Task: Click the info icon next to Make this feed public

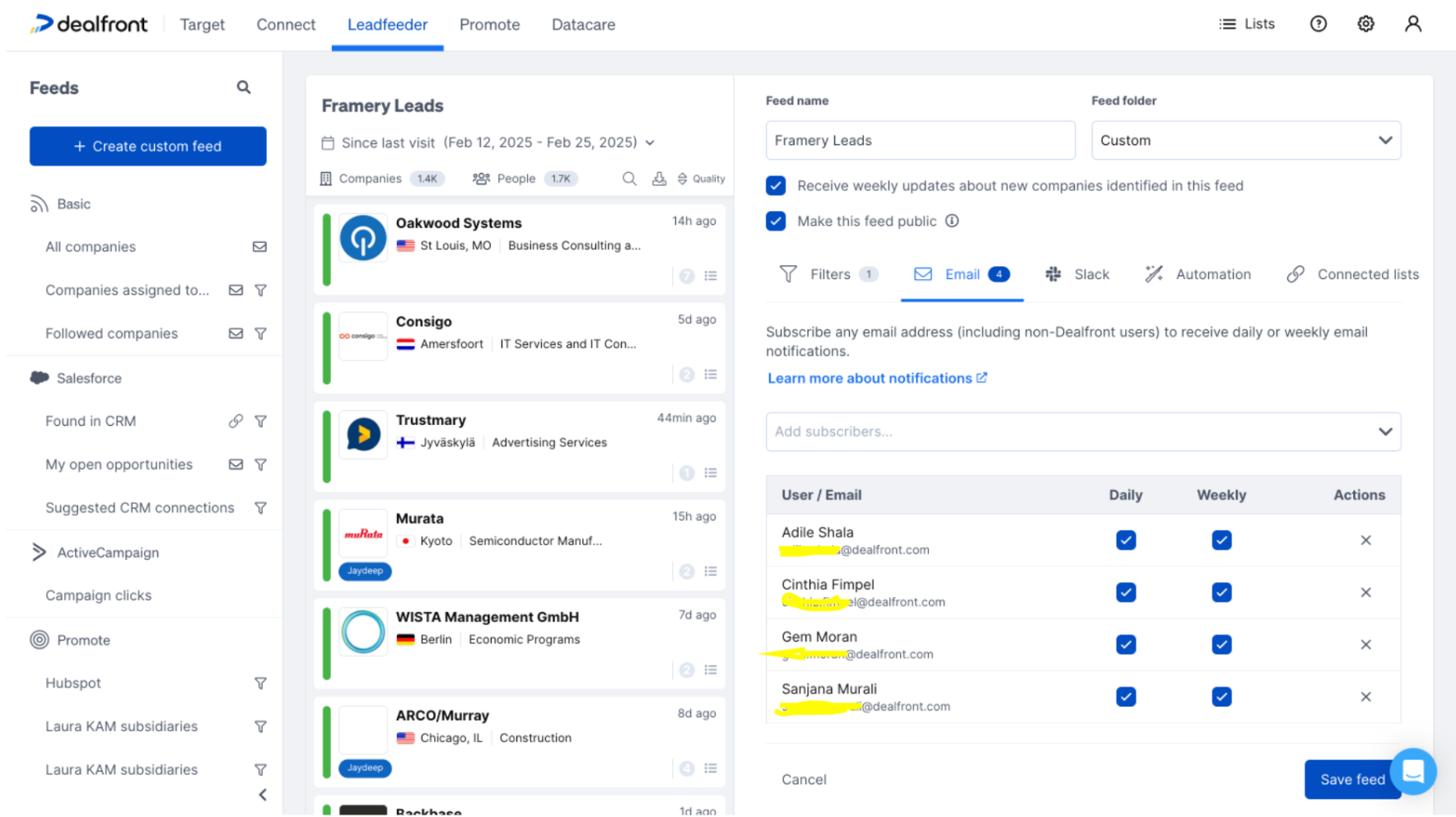Action: 952,221
